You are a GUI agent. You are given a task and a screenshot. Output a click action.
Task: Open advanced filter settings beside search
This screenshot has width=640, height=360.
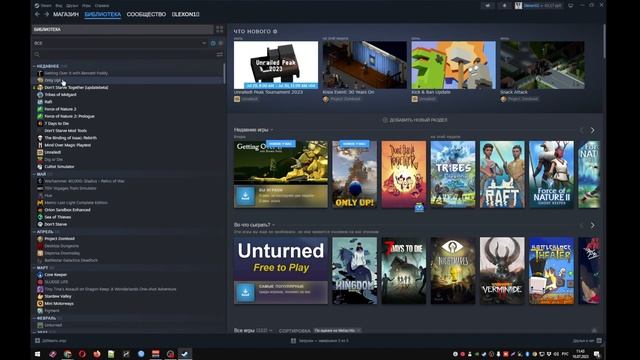(x=220, y=54)
